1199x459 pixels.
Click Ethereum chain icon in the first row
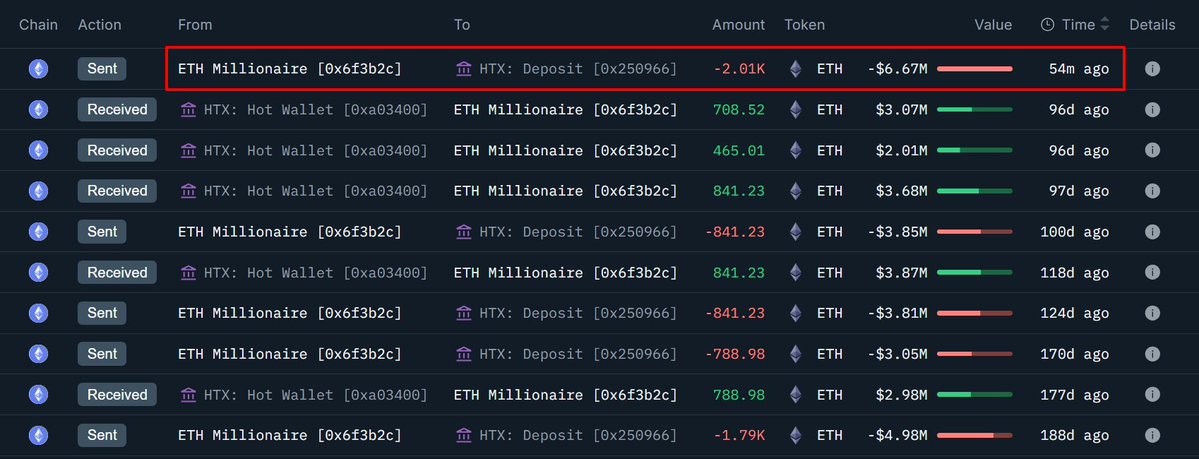tap(37, 69)
